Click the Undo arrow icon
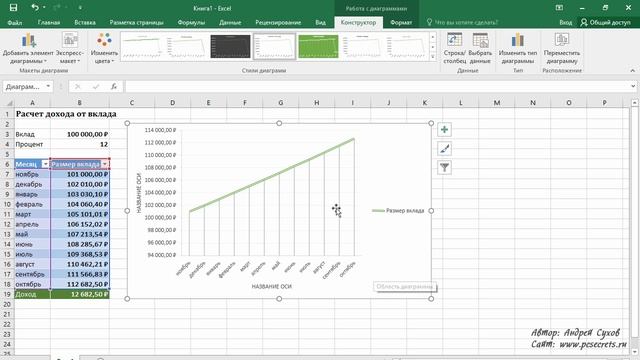 click(35, 8)
